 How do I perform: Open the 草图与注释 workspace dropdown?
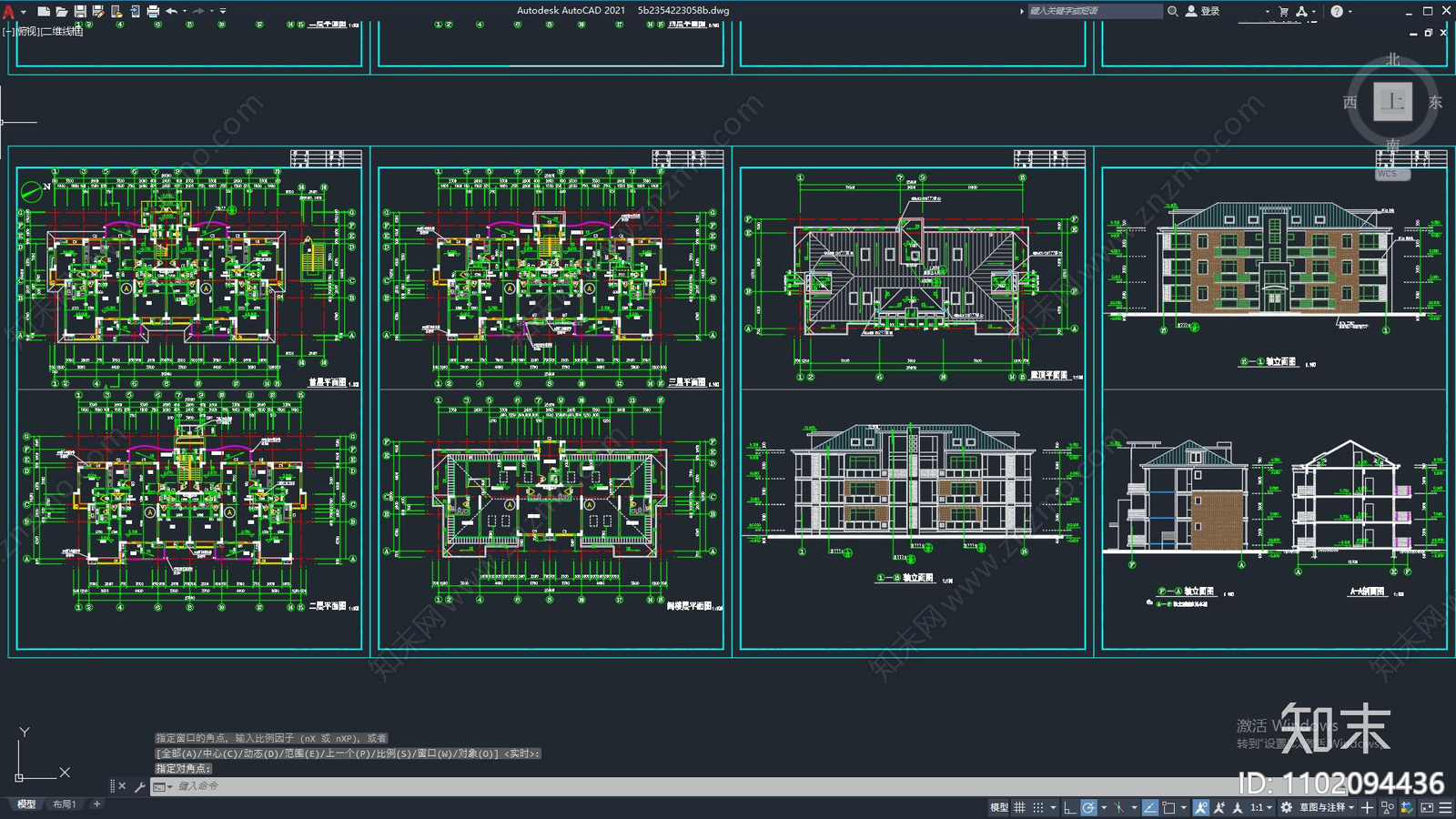(1327, 807)
